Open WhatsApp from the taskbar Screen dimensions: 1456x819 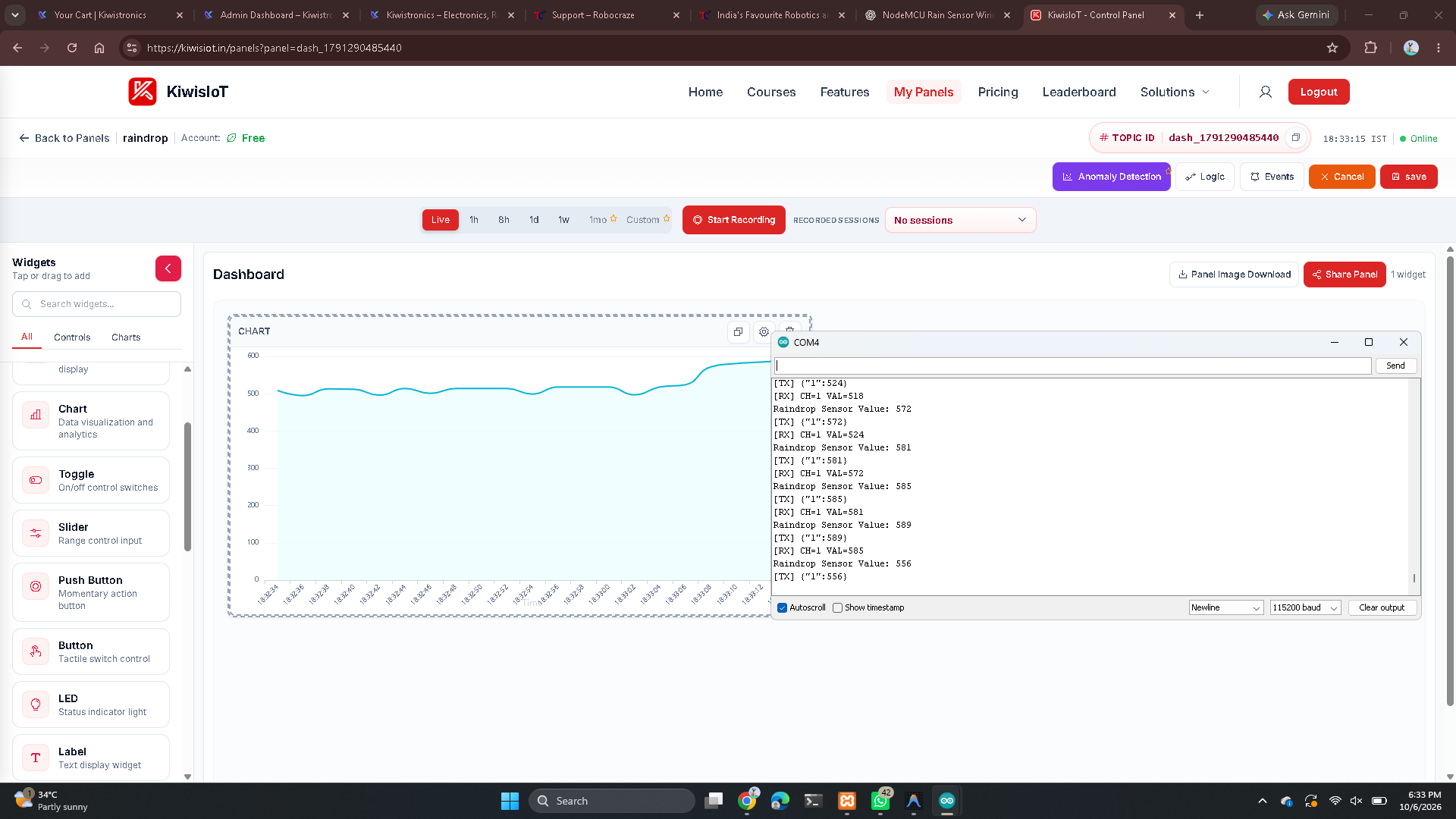(x=880, y=801)
